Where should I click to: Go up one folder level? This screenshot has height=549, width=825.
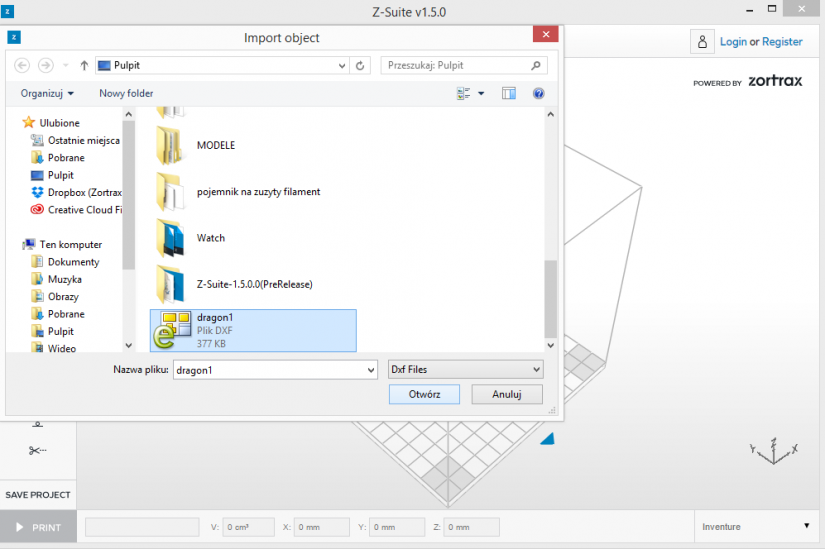(84, 65)
